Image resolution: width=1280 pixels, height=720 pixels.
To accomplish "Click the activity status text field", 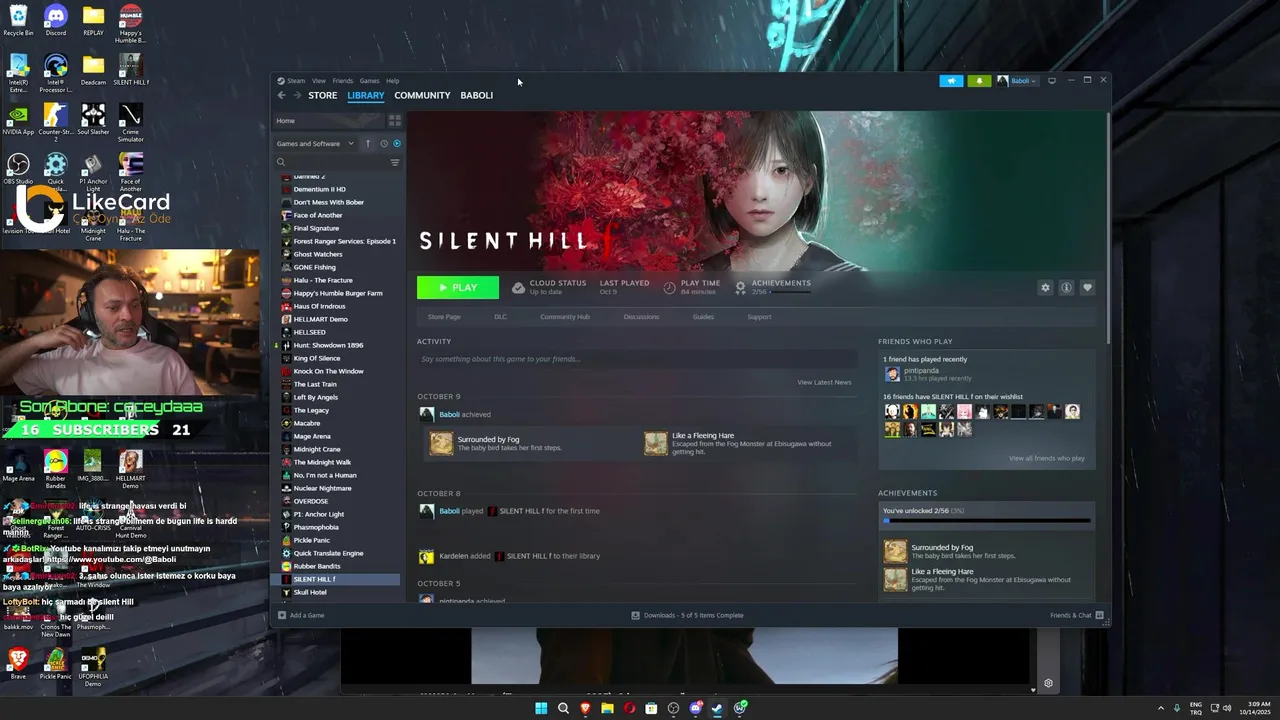I will coord(637,359).
